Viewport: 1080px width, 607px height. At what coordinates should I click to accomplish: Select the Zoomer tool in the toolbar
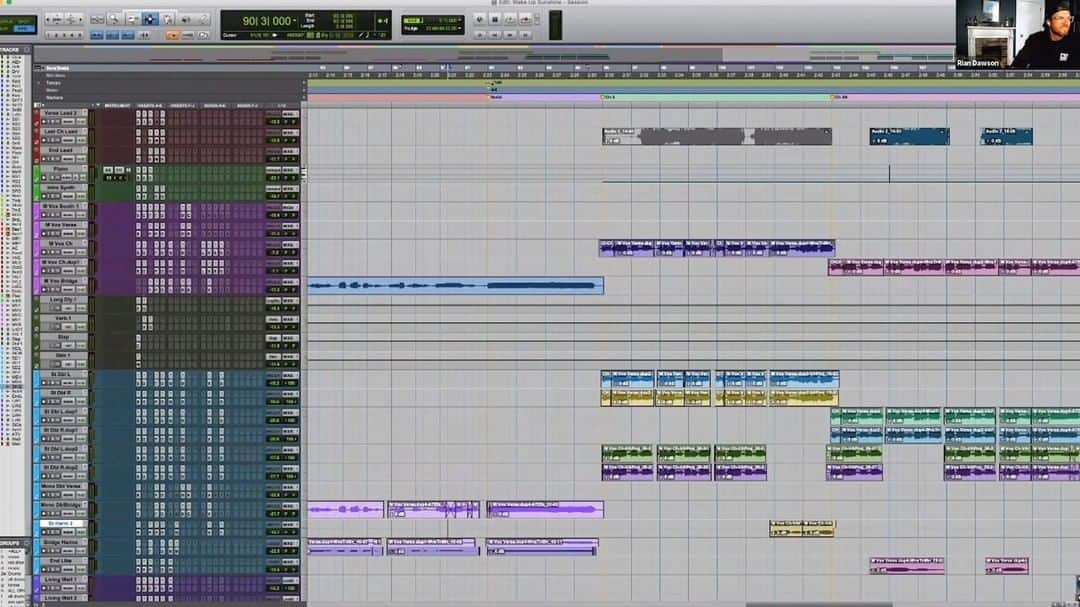coord(114,19)
